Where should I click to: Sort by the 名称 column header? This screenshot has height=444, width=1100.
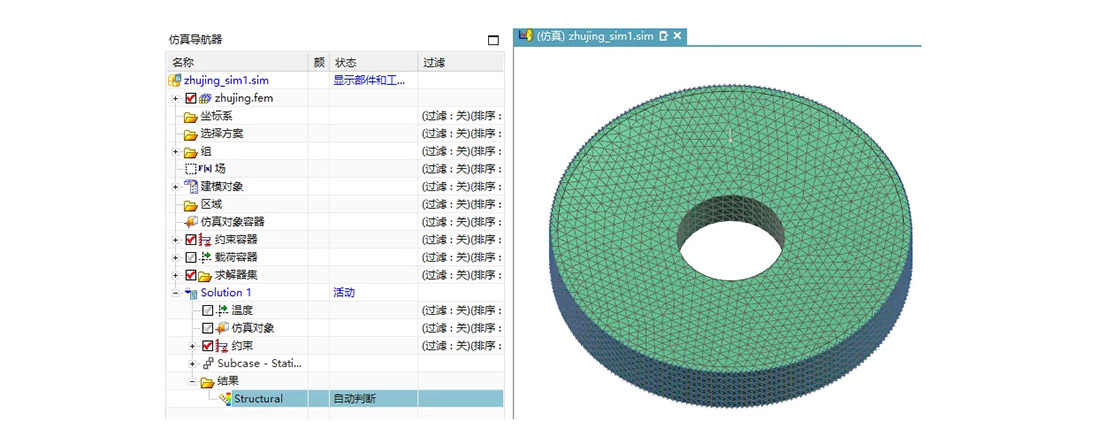click(x=239, y=62)
